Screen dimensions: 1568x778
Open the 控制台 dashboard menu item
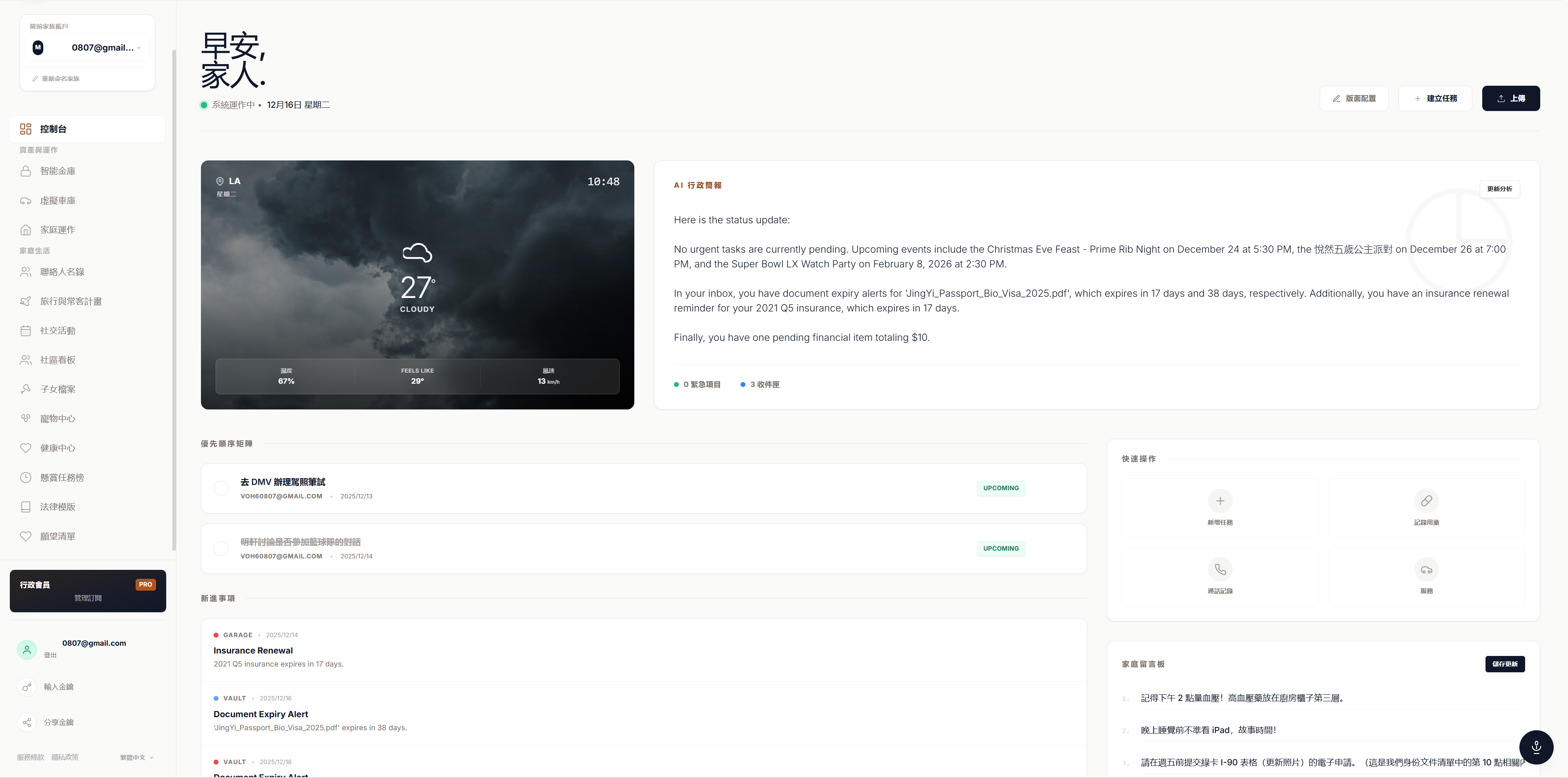pyautogui.click(x=53, y=129)
